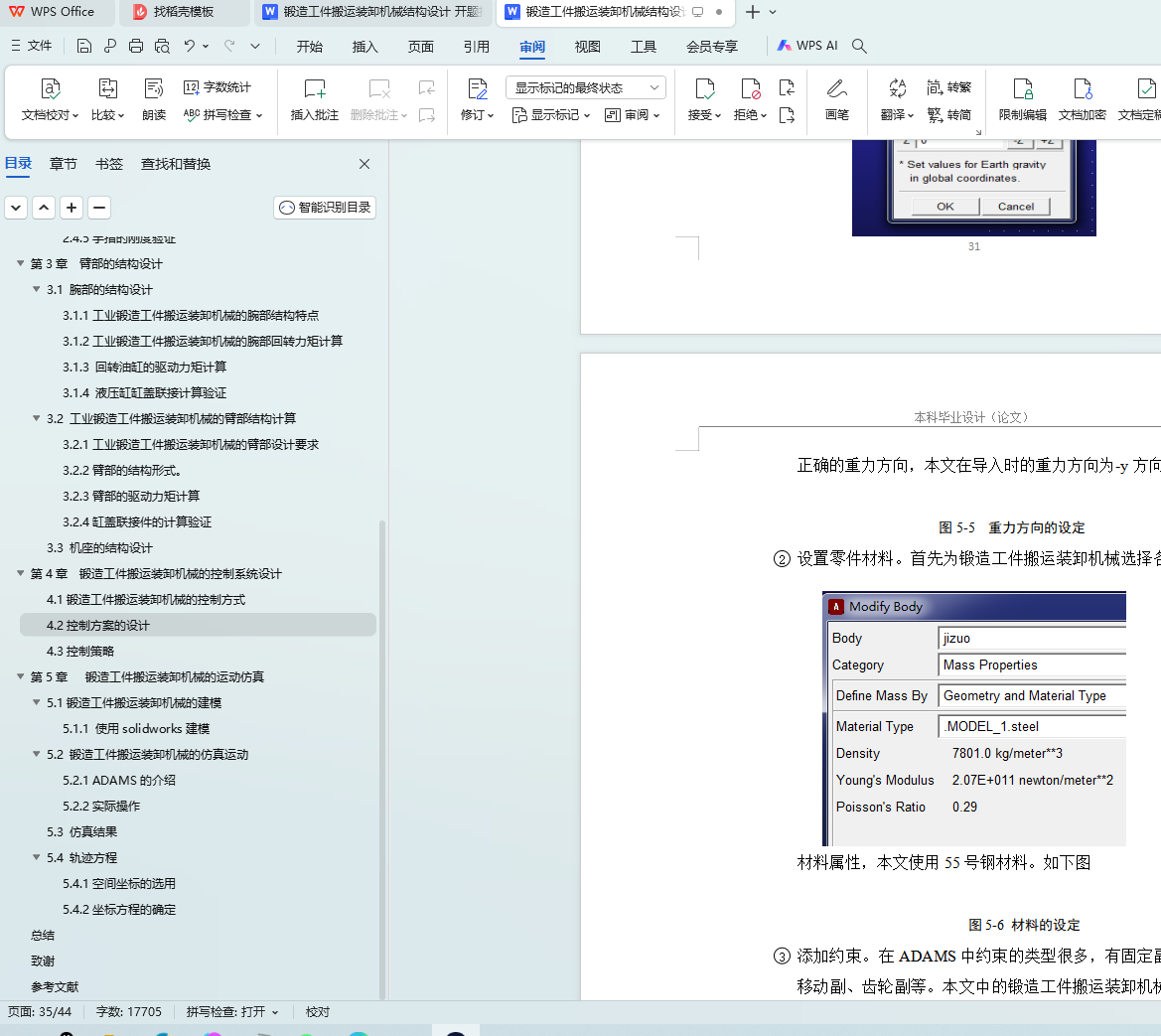The width and height of the screenshot is (1161, 1036).
Task: Open the 审阅 pane dropdown in ribbon
Action: 632,115
